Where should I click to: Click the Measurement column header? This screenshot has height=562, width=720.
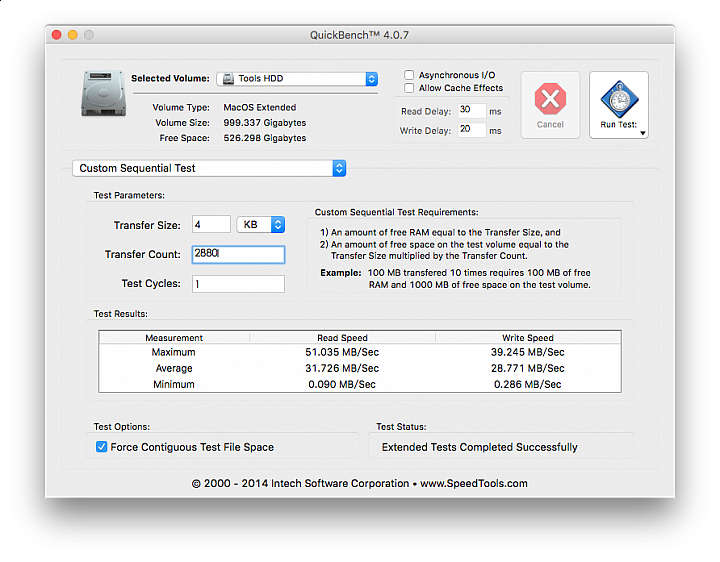click(x=174, y=337)
